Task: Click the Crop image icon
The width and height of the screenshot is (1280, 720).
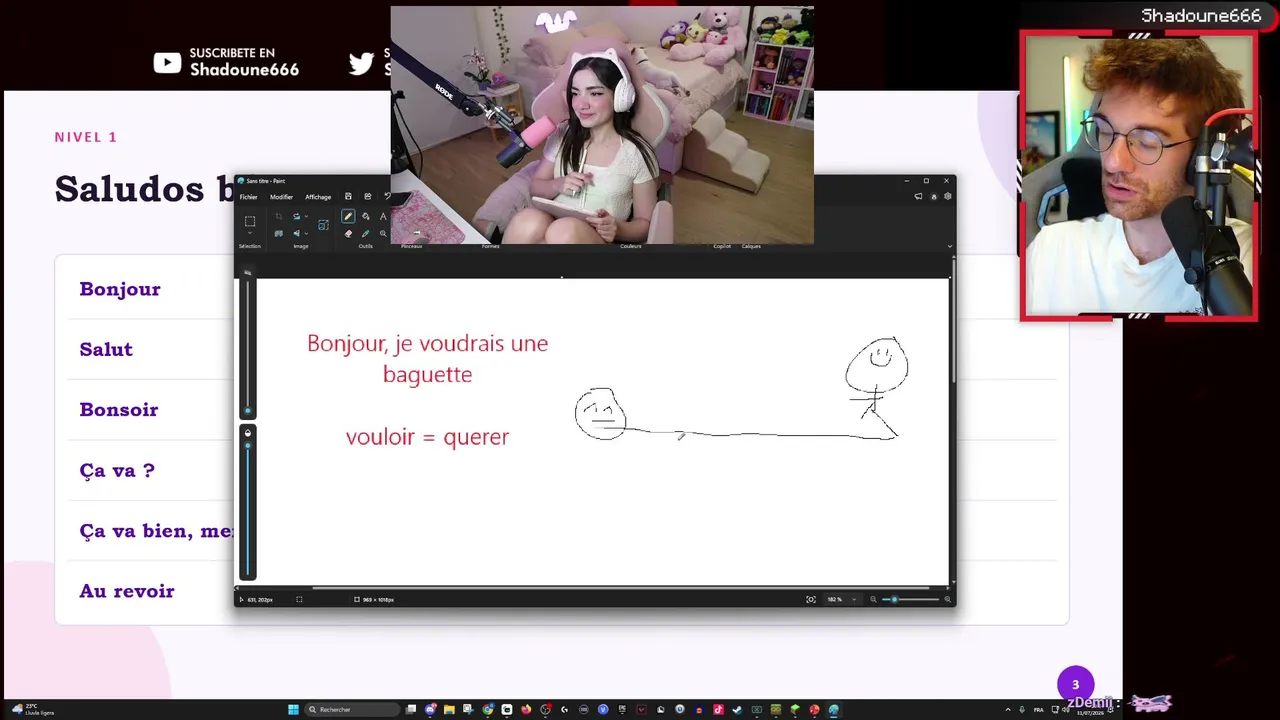Action: [278, 216]
